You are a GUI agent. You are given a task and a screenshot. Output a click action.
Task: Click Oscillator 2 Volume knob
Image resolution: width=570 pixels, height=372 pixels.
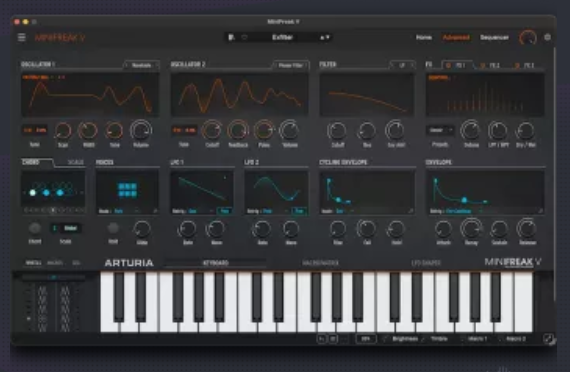tap(289, 130)
